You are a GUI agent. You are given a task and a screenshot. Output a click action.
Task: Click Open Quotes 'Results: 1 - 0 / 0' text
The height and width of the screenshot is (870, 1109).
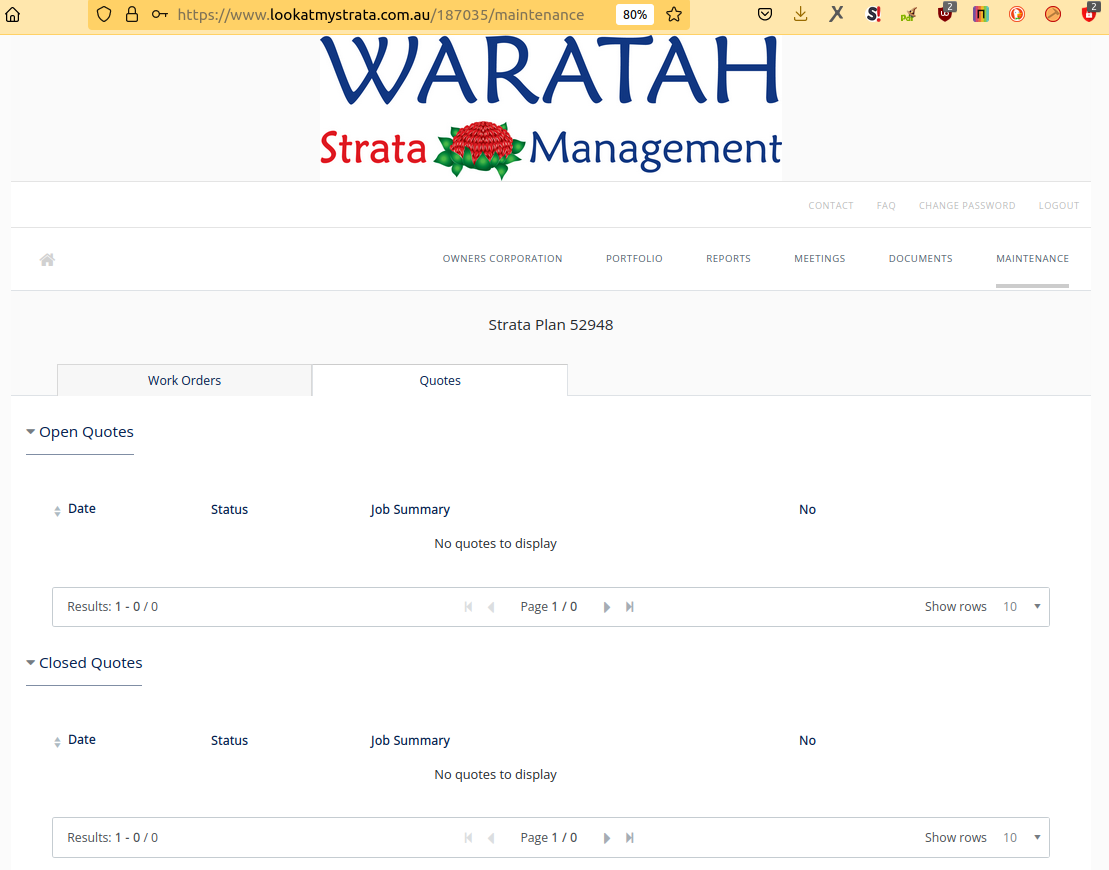pyautogui.click(x=112, y=607)
